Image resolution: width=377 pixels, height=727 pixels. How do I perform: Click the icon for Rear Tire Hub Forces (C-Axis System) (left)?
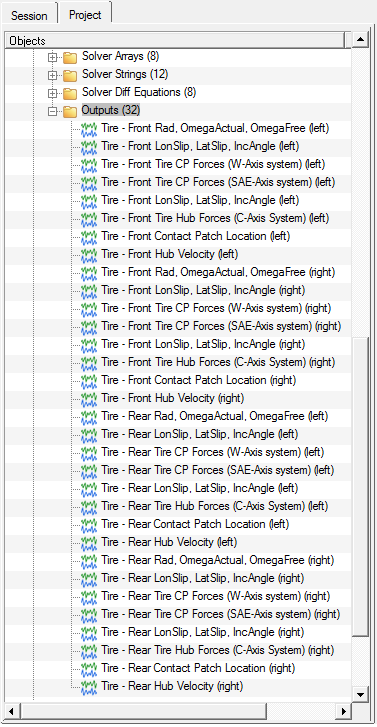click(x=89, y=507)
